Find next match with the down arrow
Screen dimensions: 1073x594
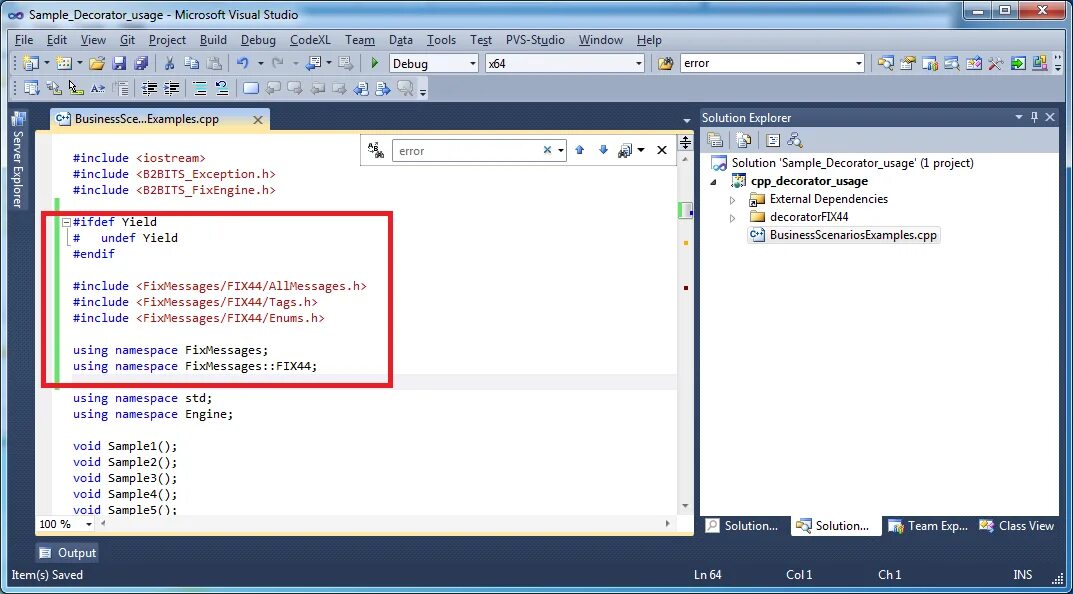click(603, 151)
